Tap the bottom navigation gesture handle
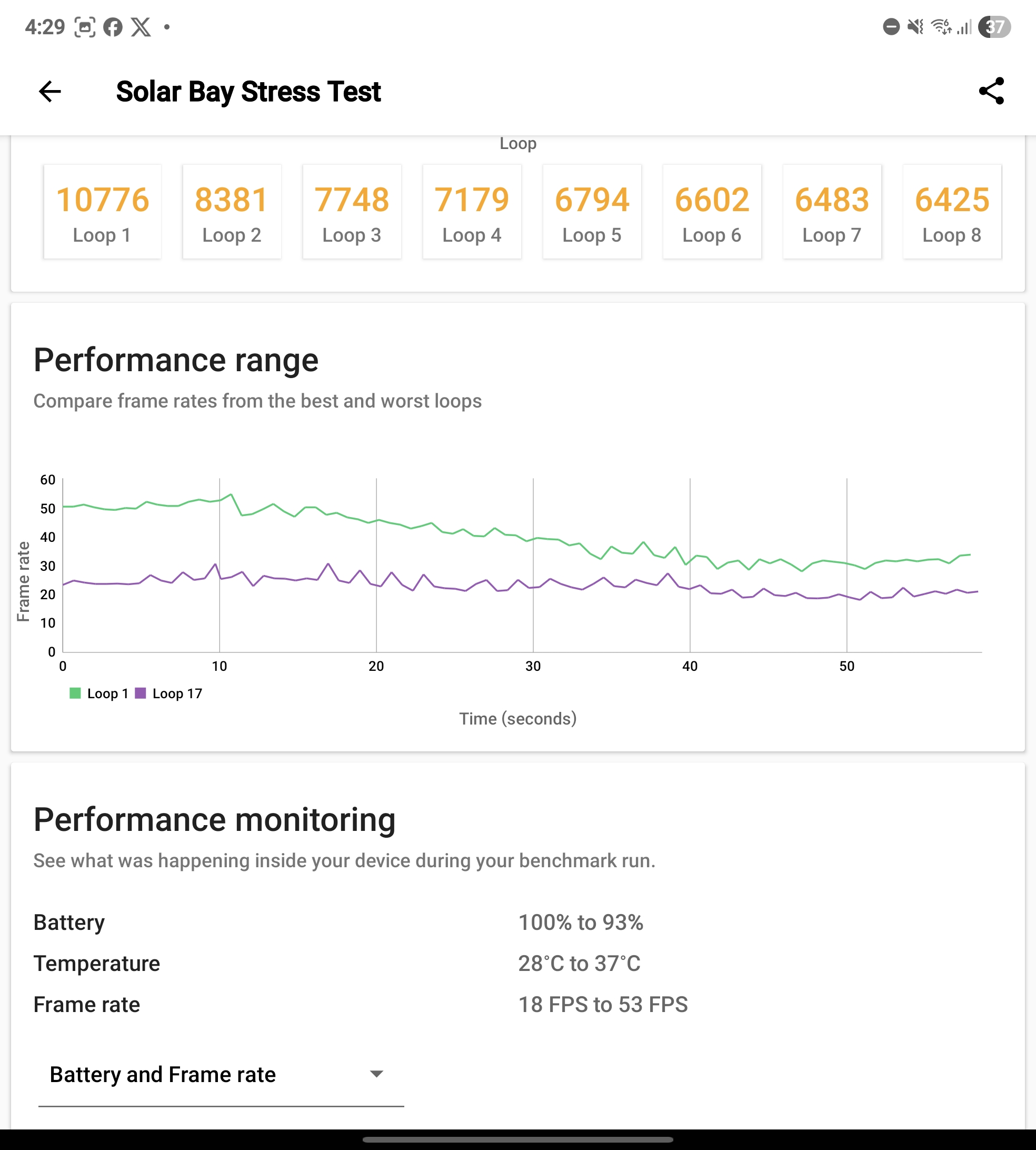The height and width of the screenshot is (1150, 1036). (517, 1140)
